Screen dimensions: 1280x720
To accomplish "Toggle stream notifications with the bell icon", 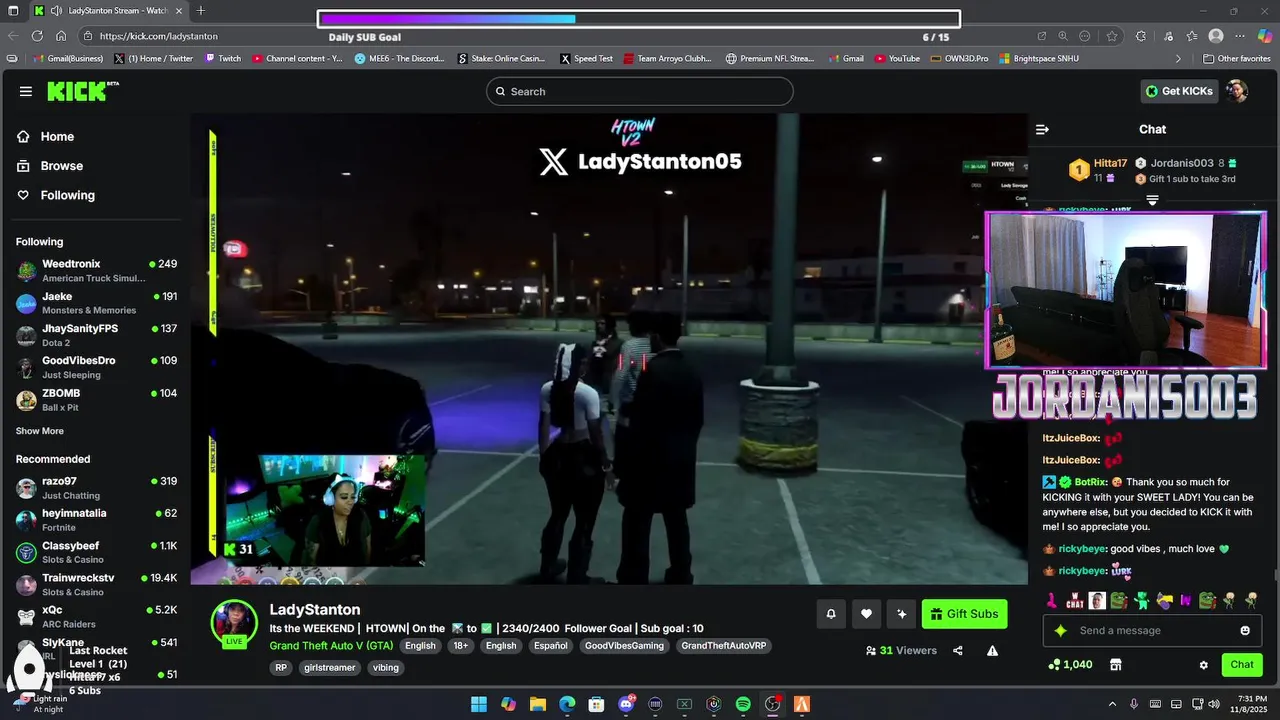I will click(x=830, y=614).
